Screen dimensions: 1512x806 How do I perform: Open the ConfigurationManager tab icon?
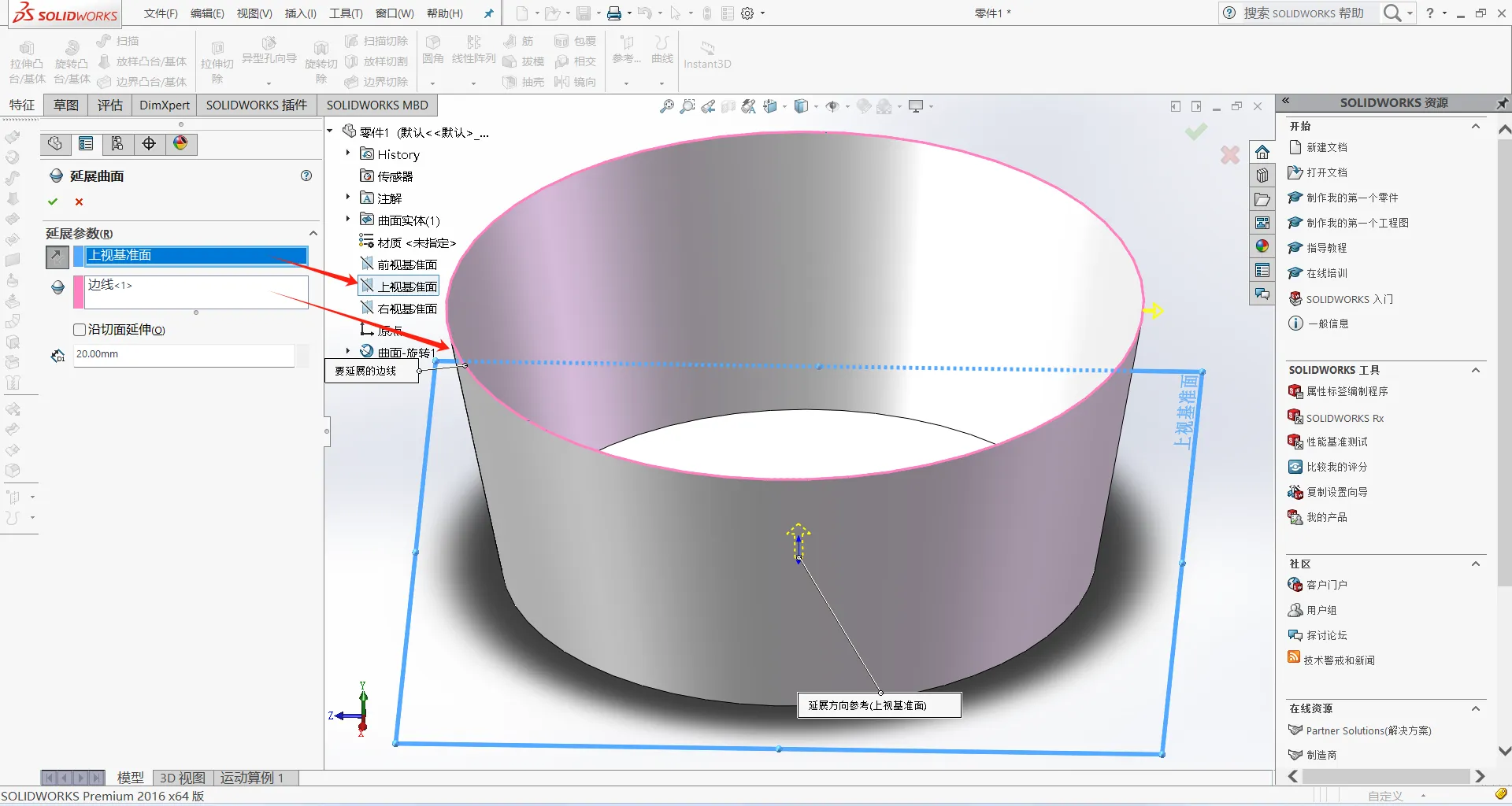point(117,143)
